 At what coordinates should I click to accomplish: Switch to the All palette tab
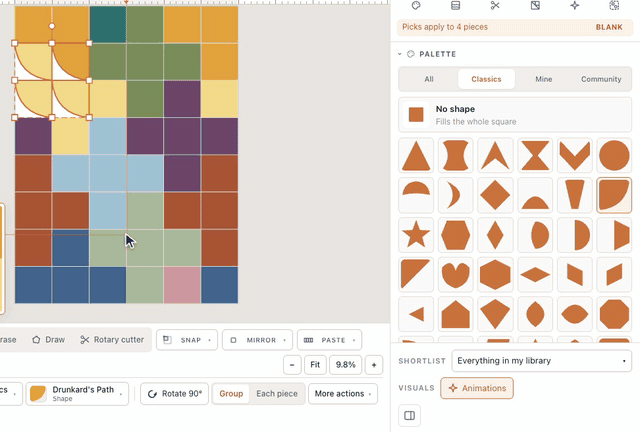[x=429, y=79]
